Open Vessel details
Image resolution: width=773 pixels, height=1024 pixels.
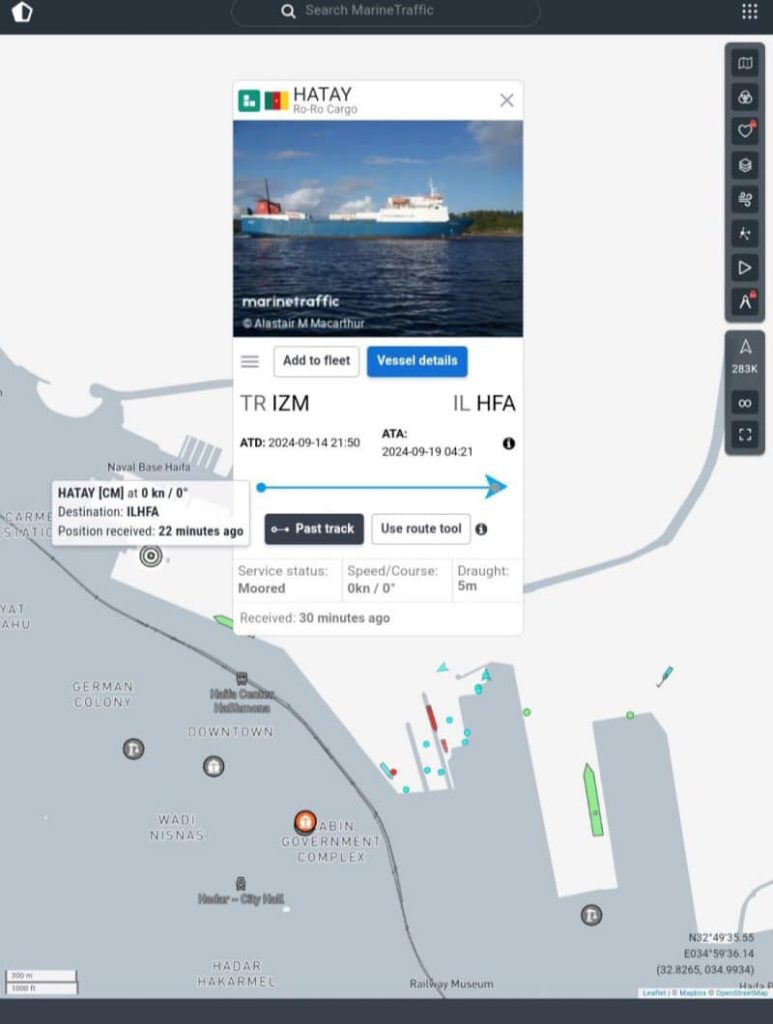[x=417, y=361]
